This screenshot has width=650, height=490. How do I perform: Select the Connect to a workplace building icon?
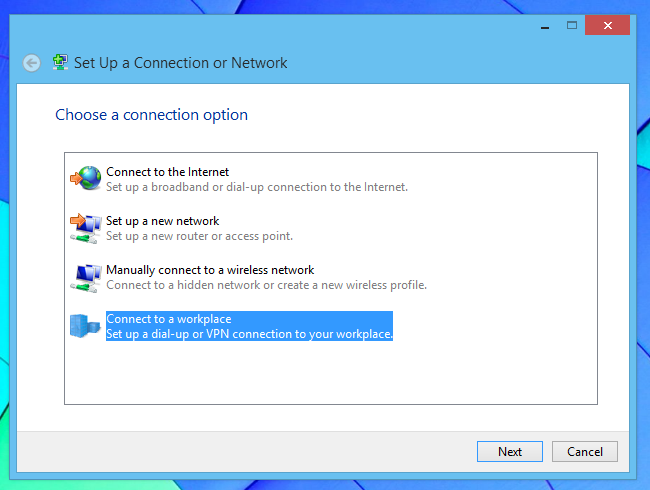click(x=85, y=326)
